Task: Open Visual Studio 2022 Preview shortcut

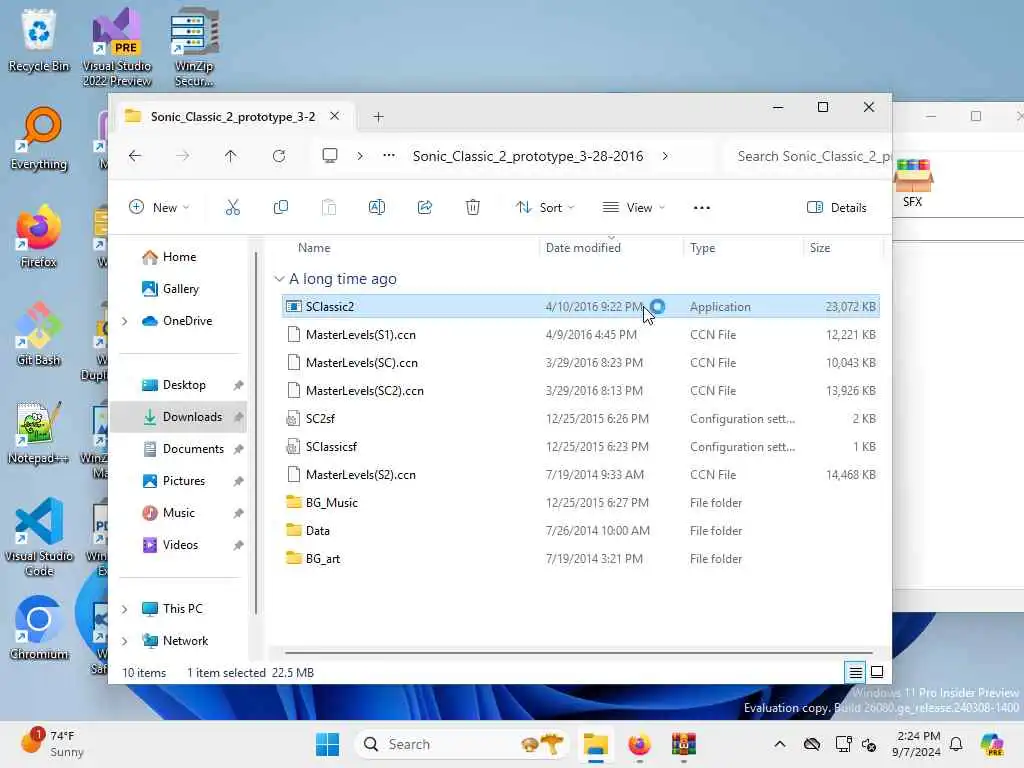Action: point(117,47)
